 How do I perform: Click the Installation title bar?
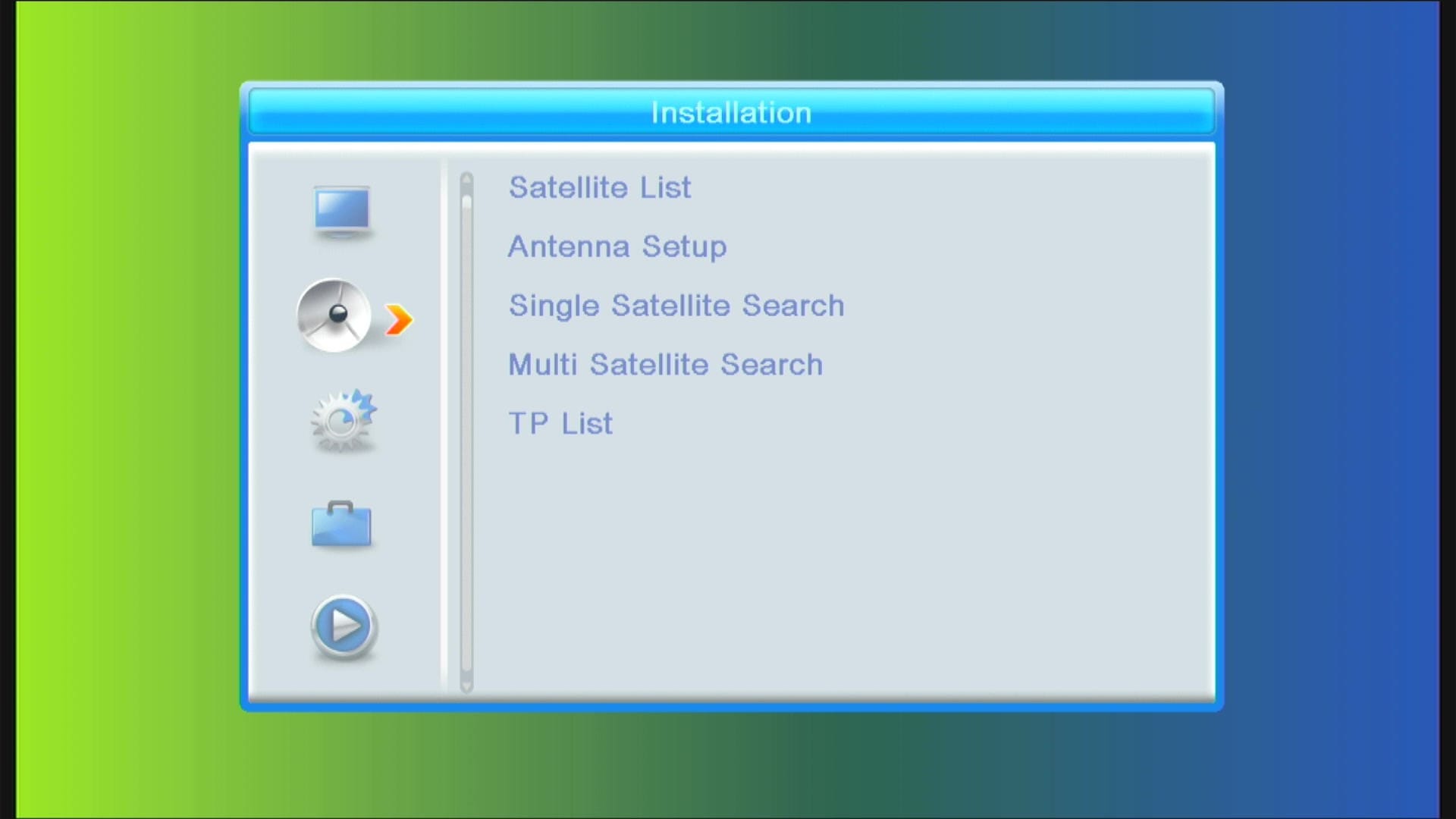pos(731,112)
